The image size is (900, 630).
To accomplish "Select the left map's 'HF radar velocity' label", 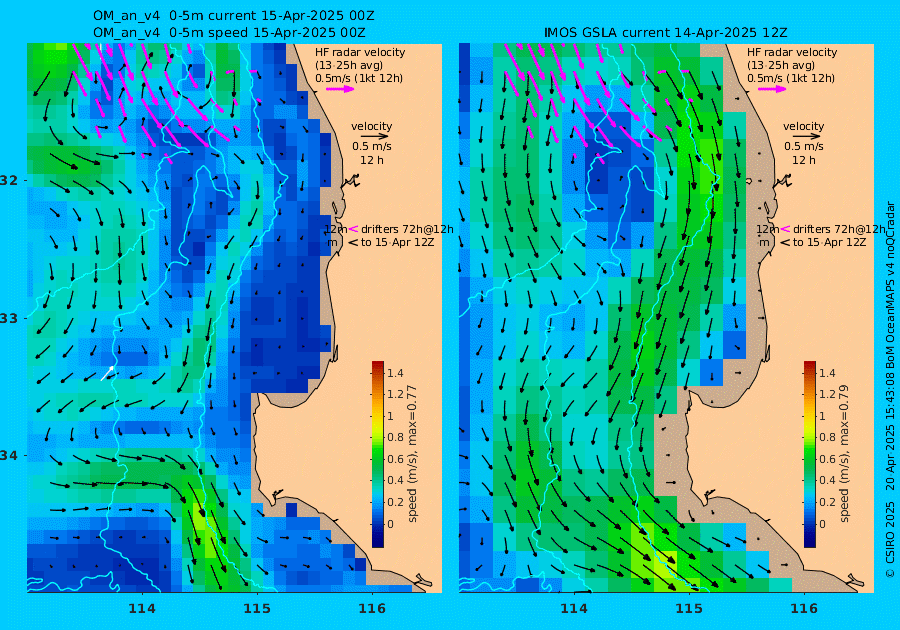I will pos(360,52).
